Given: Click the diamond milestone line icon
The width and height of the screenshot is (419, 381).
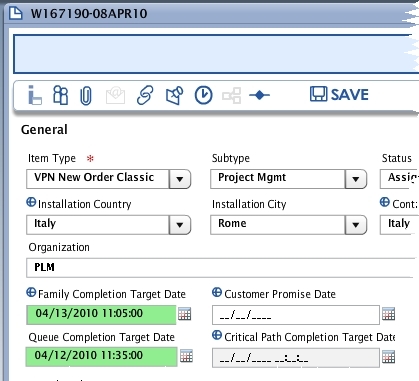Looking at the screenshot, I should tap(259, 95).
